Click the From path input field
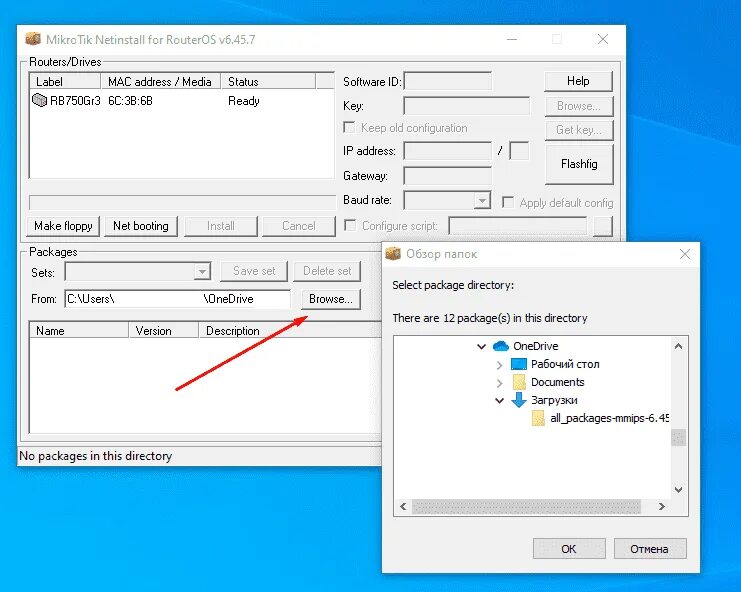 (x=178, y=299)
